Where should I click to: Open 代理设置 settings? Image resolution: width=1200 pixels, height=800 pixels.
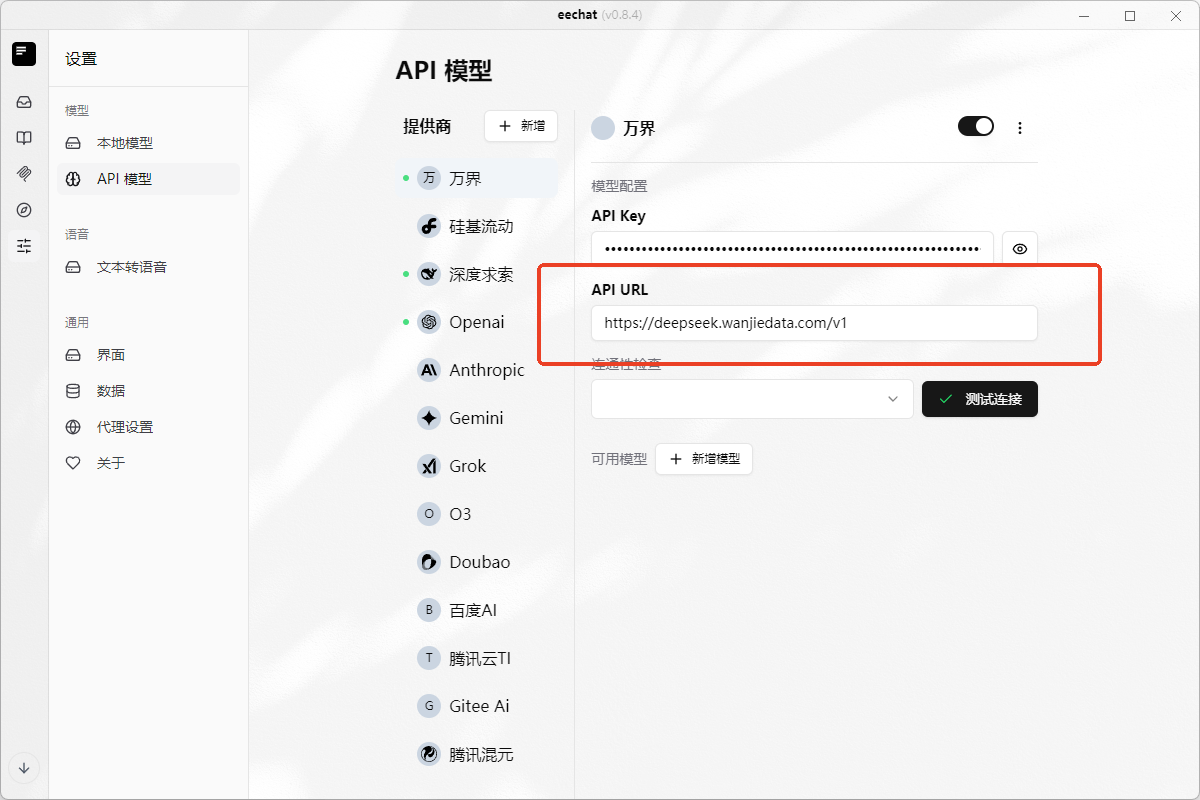tap(148, 427)
